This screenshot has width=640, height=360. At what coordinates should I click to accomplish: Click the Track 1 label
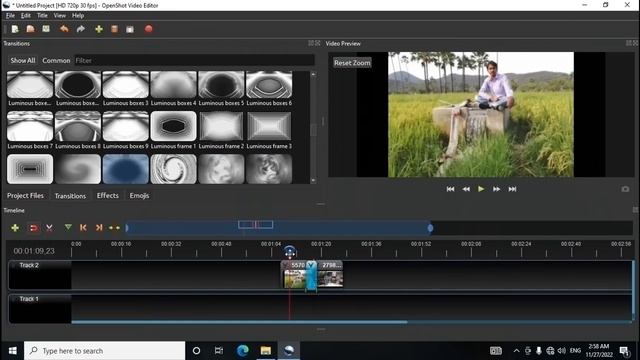[x=29, y=299]
